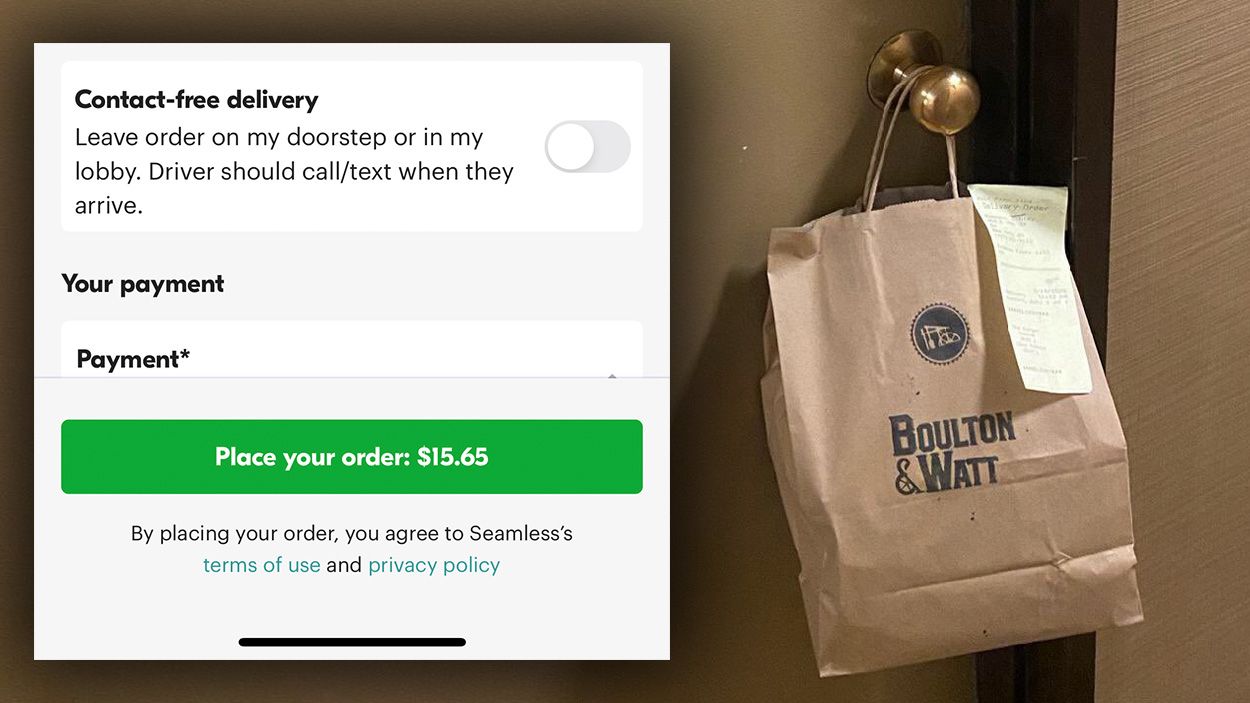Tap the Your payment section header
Viewport: 1250px width, 703px height.
click(143, 284)
